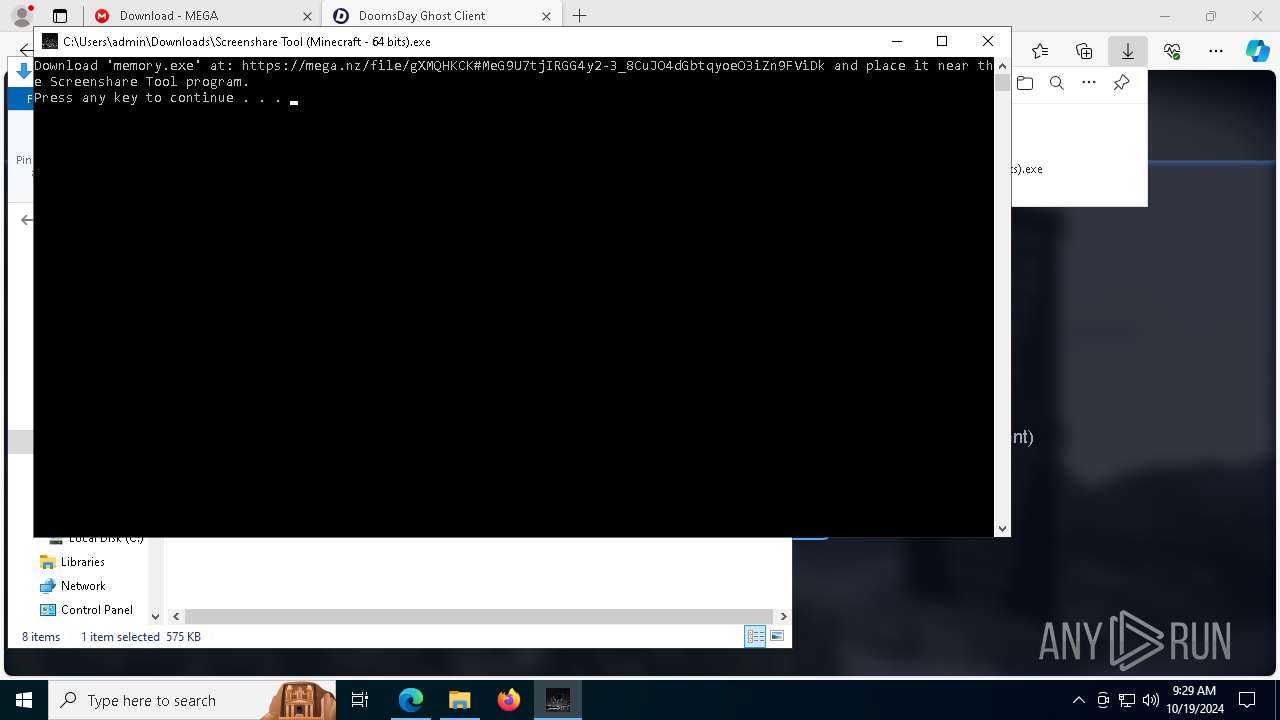Click console window title bar icon

pos(49,41)
